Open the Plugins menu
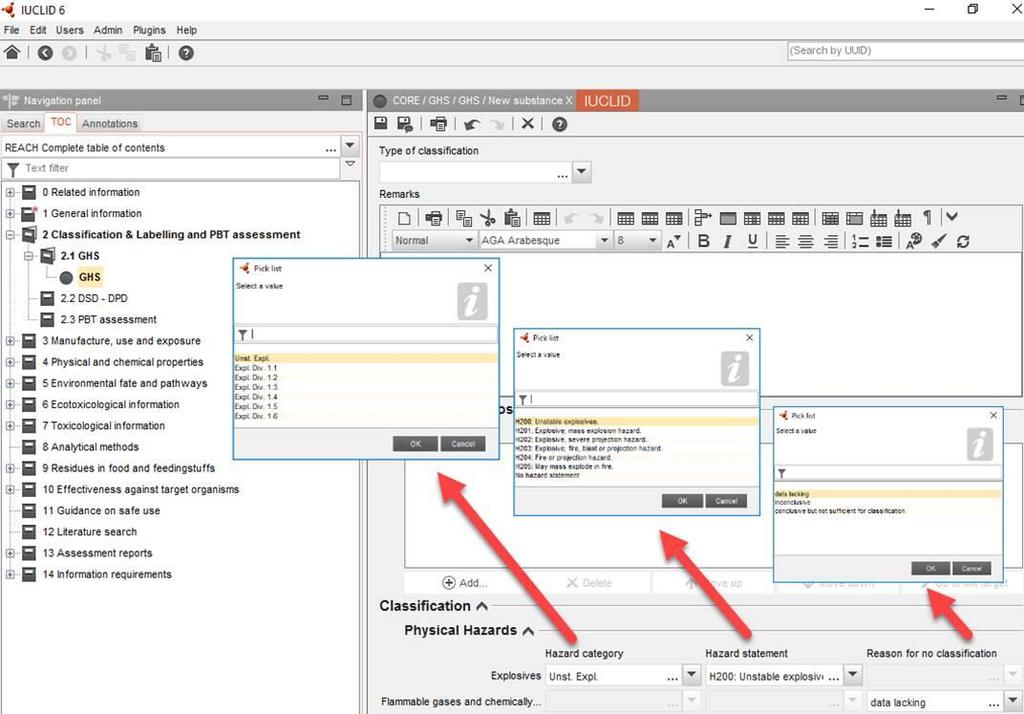This screenshot has width=1024, height=714. [150, 30]
